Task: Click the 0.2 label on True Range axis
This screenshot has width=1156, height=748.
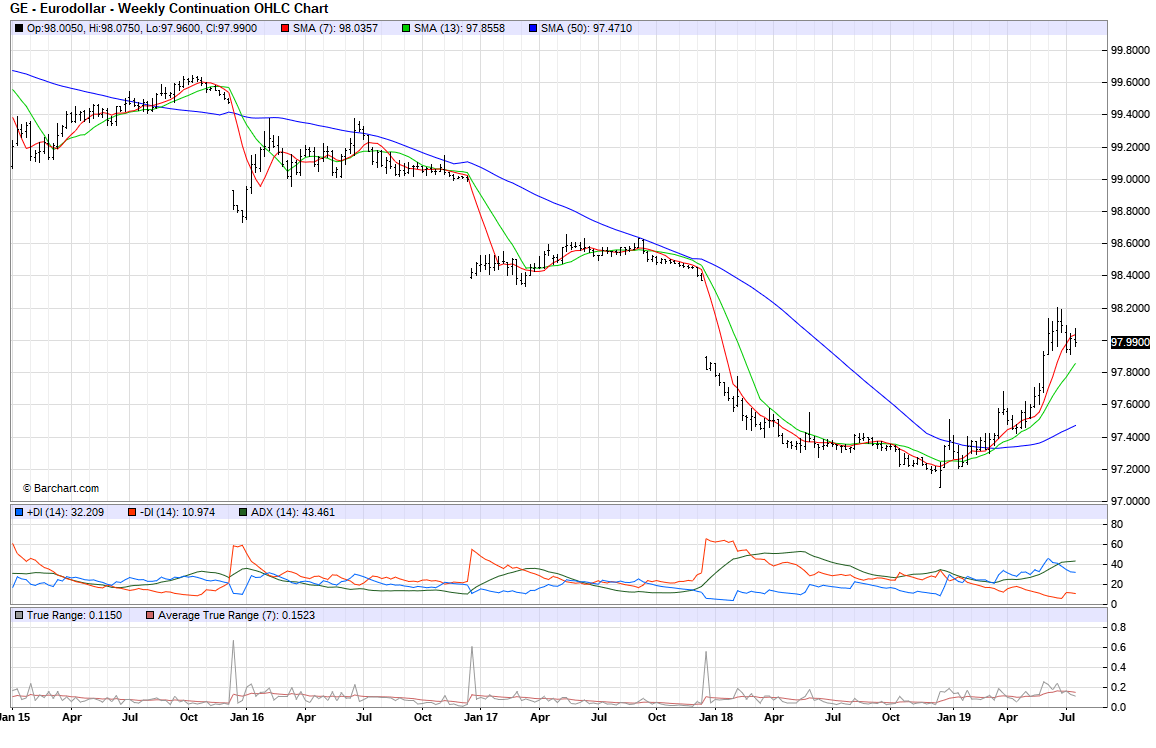Action: pos(1118,688)
